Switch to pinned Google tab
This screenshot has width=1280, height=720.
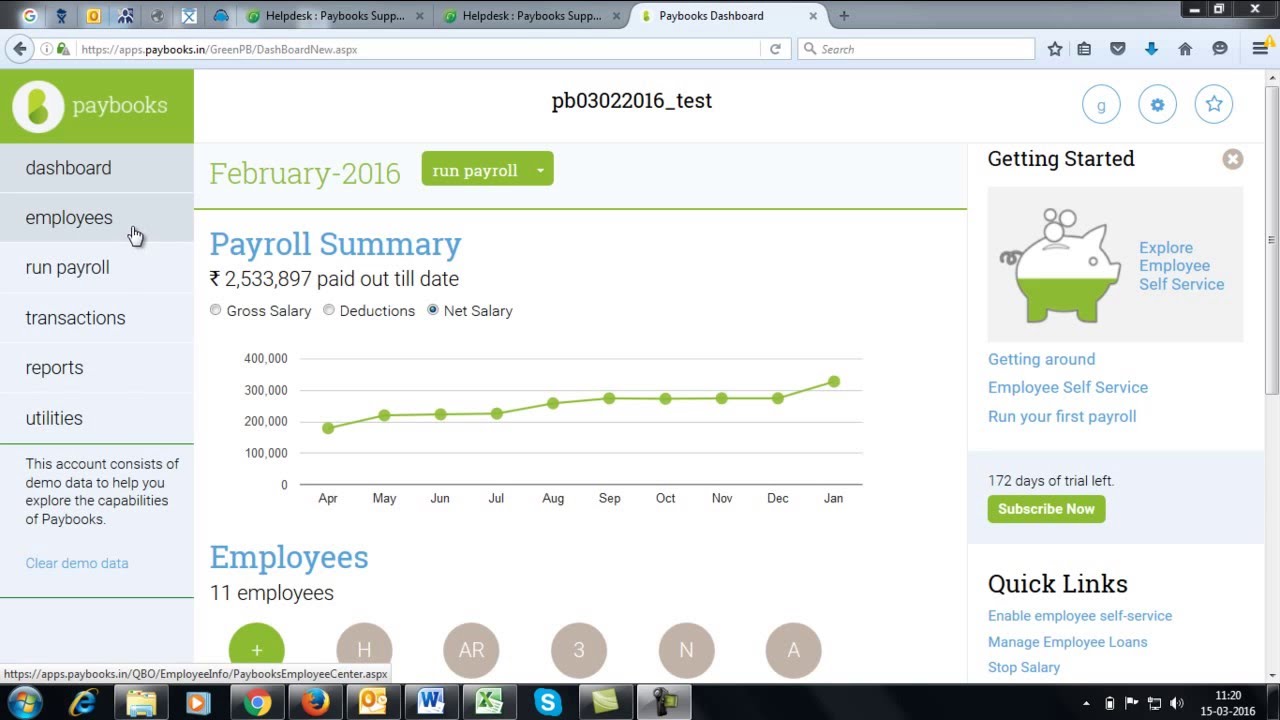point(28,16)
